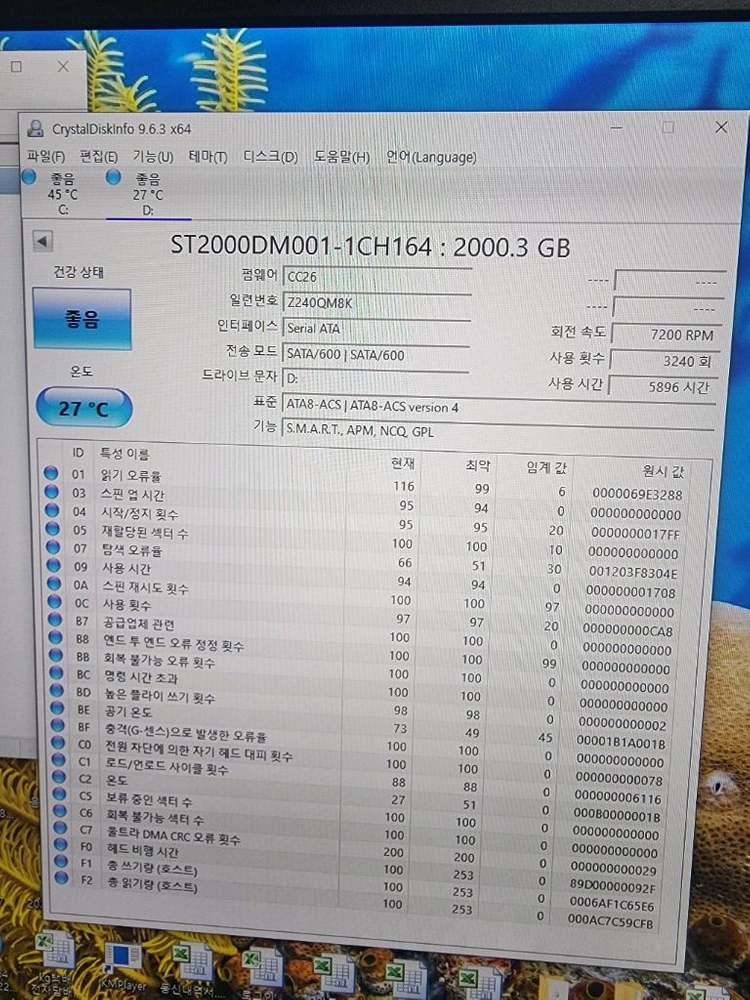Click the status dot for 0C 사용 횟수

(55, 601)
